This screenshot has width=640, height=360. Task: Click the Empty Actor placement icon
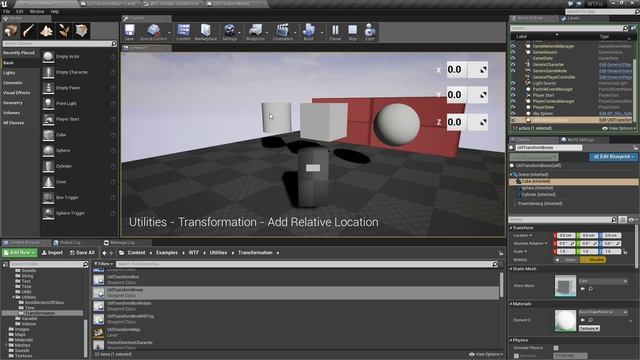click(48, 57)
